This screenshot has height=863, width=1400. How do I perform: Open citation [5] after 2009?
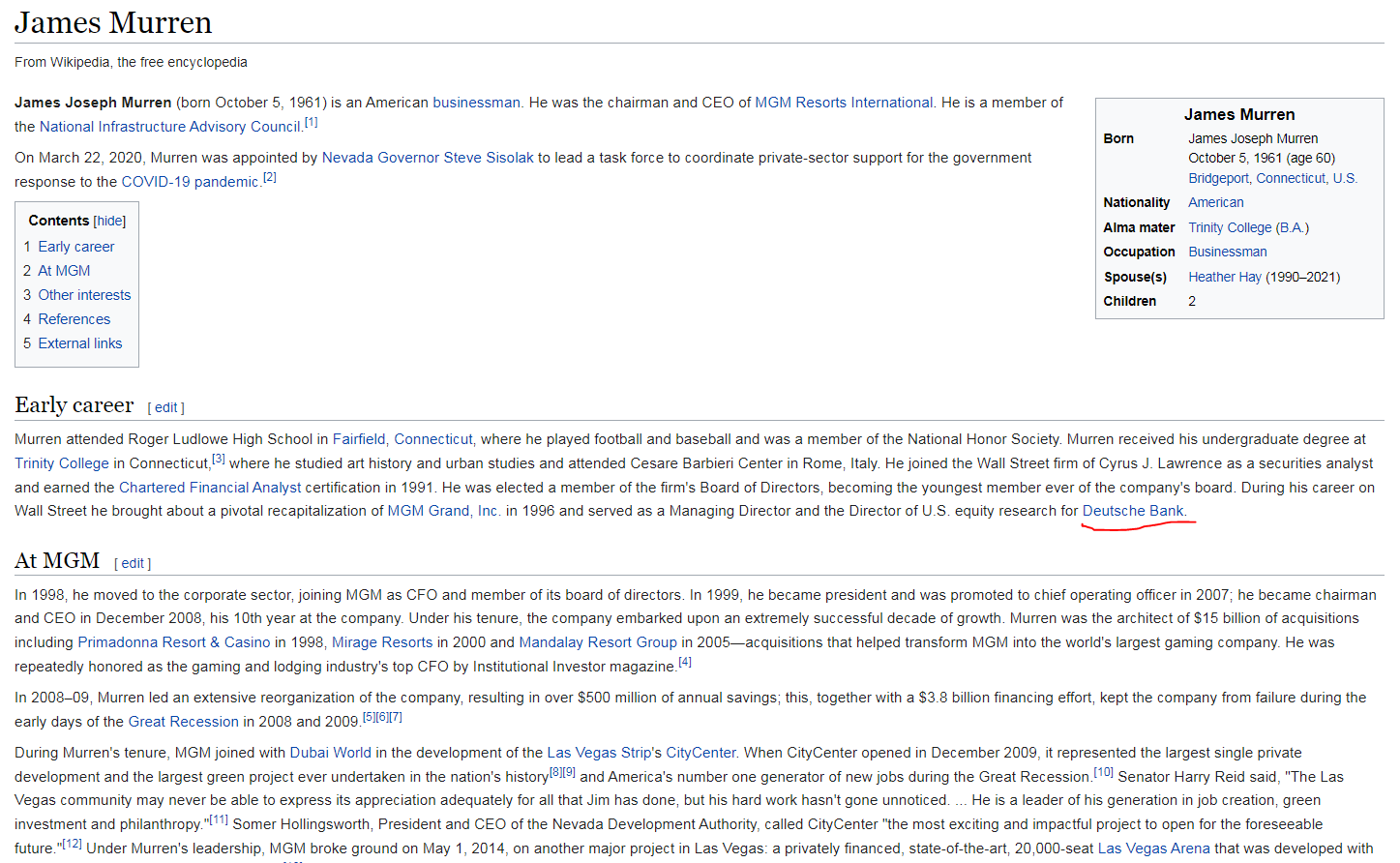369,717
